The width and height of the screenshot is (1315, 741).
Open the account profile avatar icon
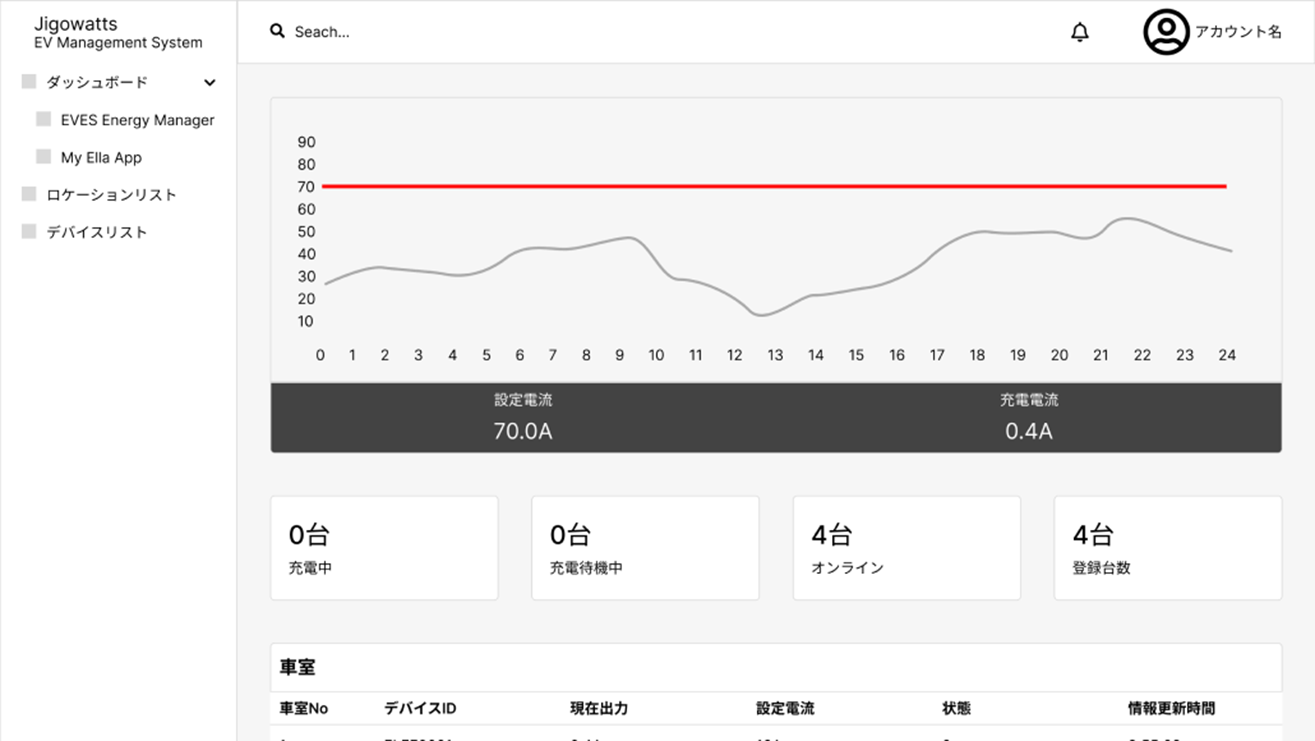click(x=1165, y=32)
